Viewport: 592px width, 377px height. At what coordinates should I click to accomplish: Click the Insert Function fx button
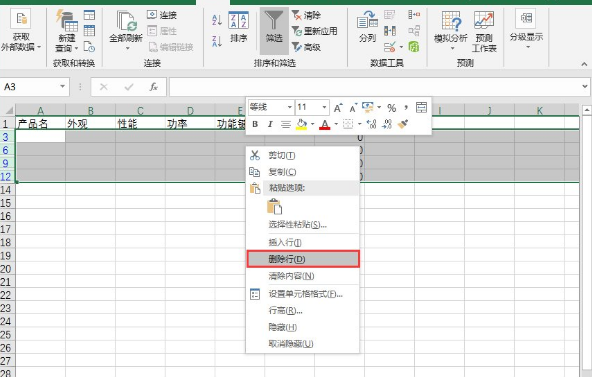[153, 87]
